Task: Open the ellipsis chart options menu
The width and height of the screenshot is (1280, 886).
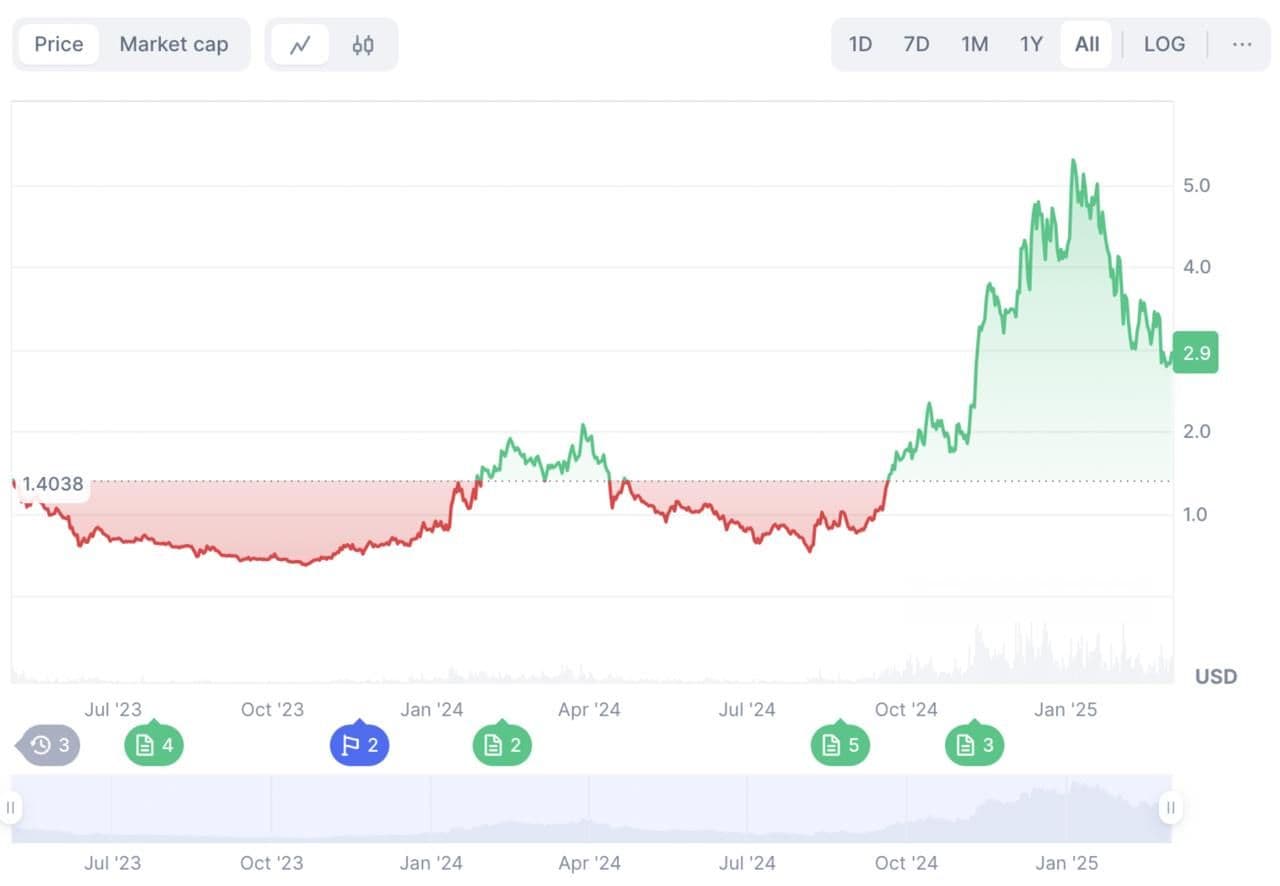Action: click(x=1242, y=44)
